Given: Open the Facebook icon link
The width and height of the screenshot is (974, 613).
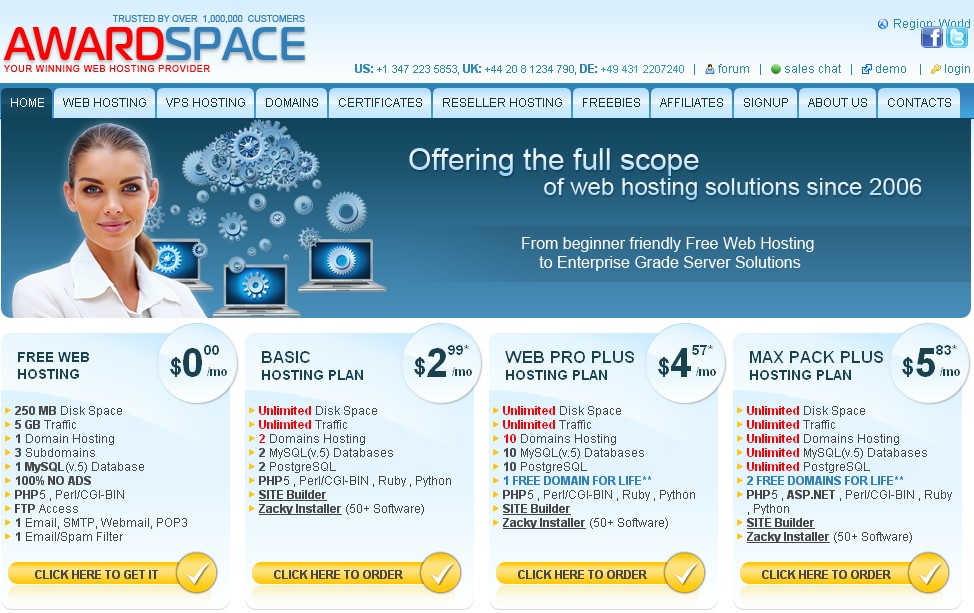Looking at the screenshot, I should [931, 38].
